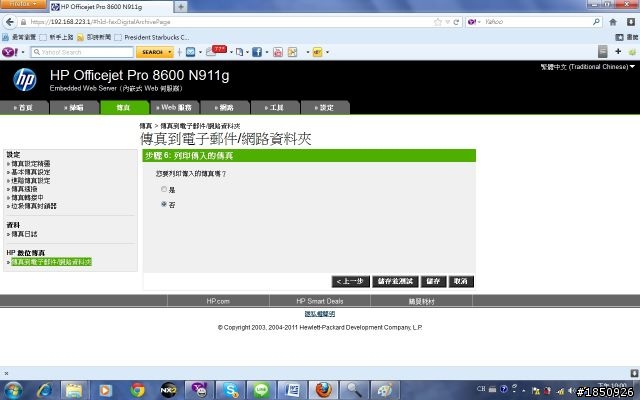This screenshot has height=400, width=640.
Task: Open the 掃瞄 (Scan) tab
Action: [x=74, y=108]
